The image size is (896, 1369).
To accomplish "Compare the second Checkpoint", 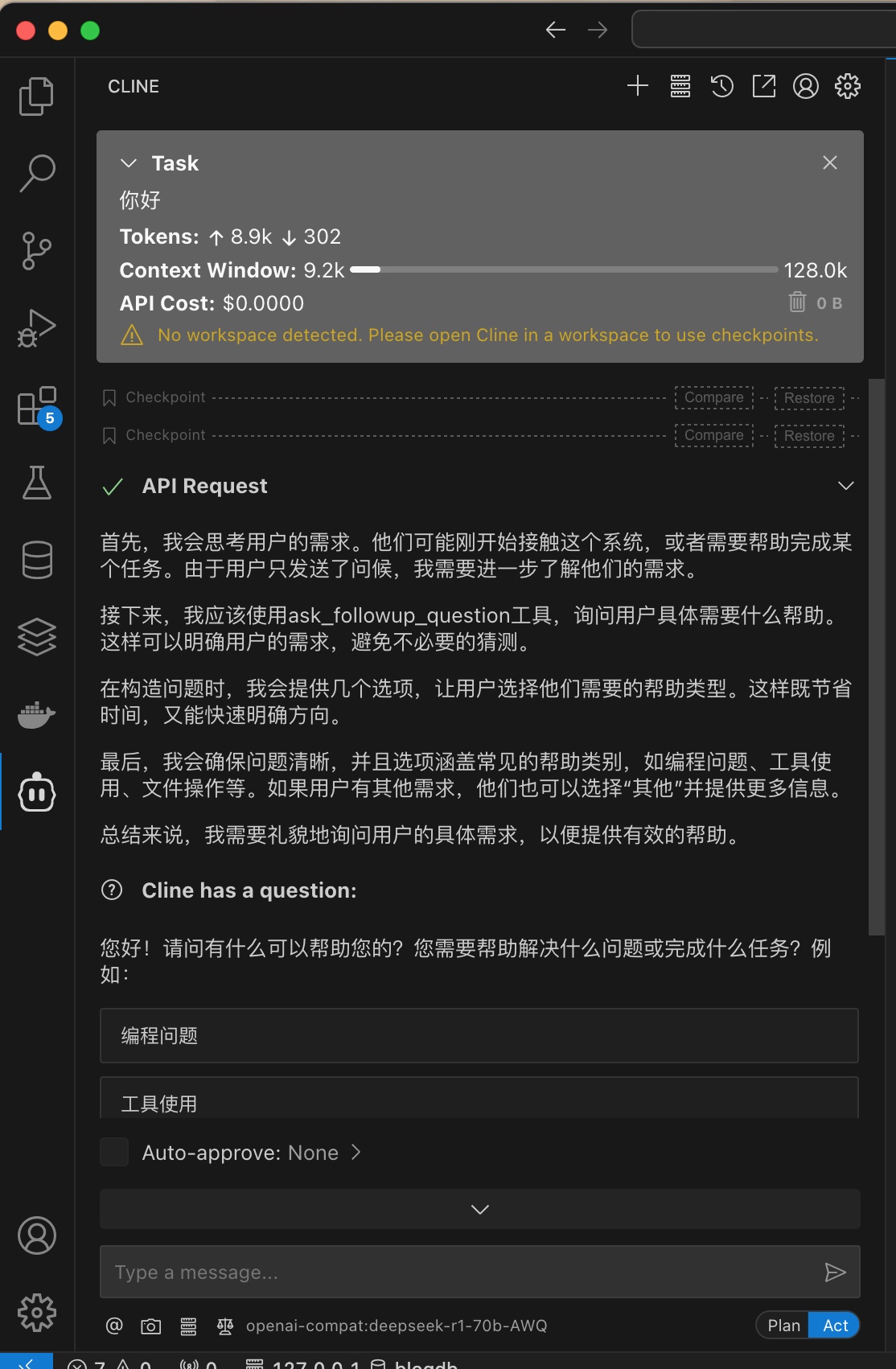I will coord(714,435).
